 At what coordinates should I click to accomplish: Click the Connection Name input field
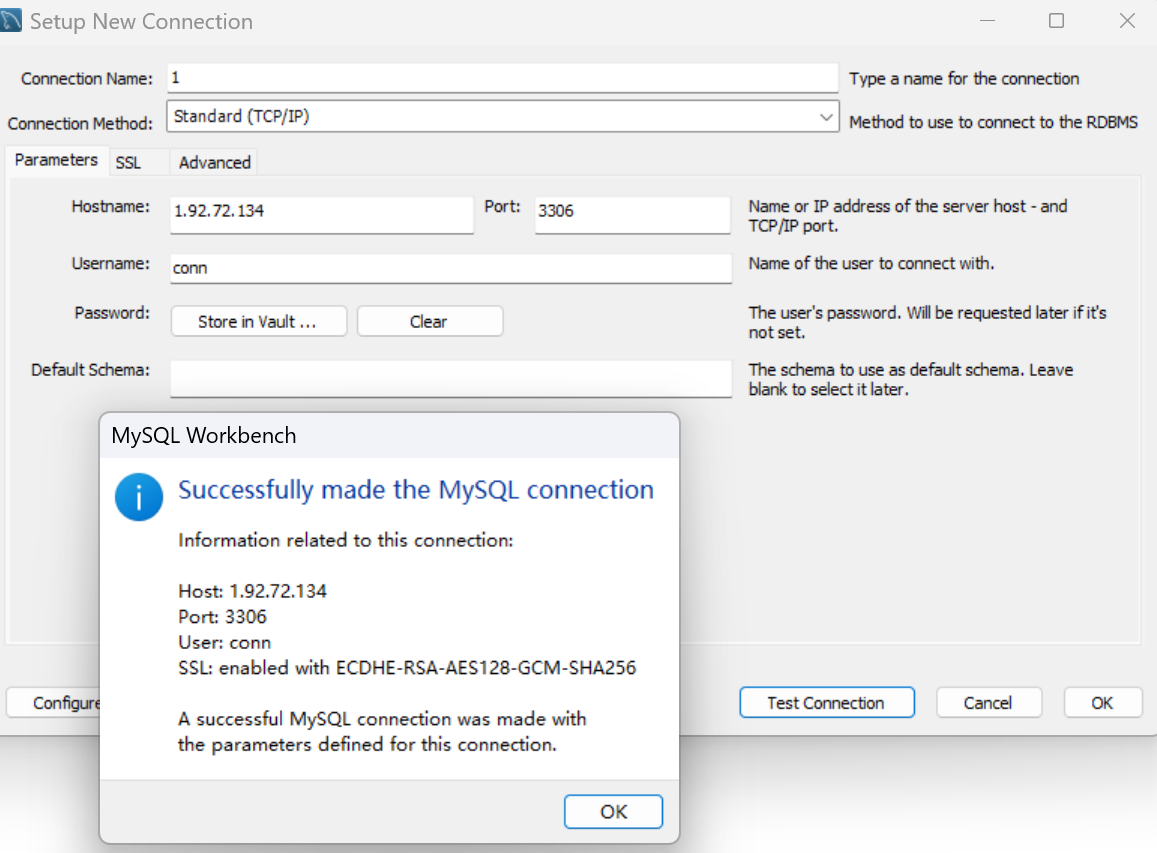(502, 78)
